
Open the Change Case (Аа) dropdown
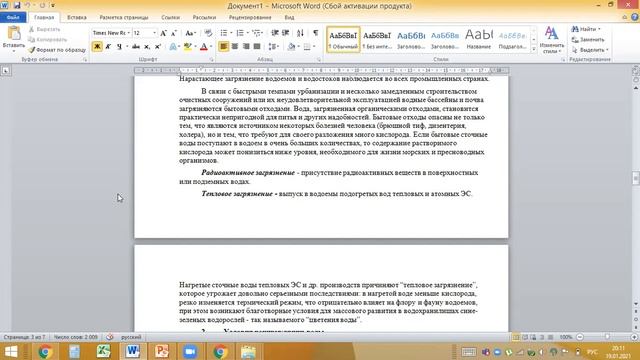coord(190,33)
